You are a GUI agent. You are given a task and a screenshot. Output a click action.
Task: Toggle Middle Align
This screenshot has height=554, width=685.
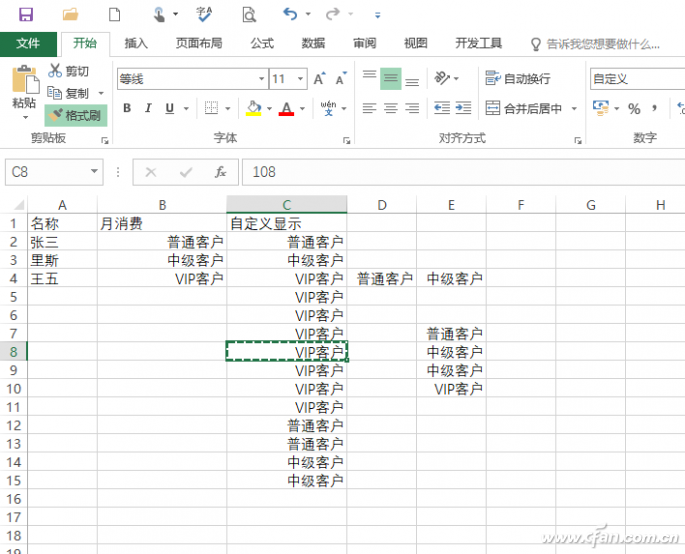tap(391, 79)
